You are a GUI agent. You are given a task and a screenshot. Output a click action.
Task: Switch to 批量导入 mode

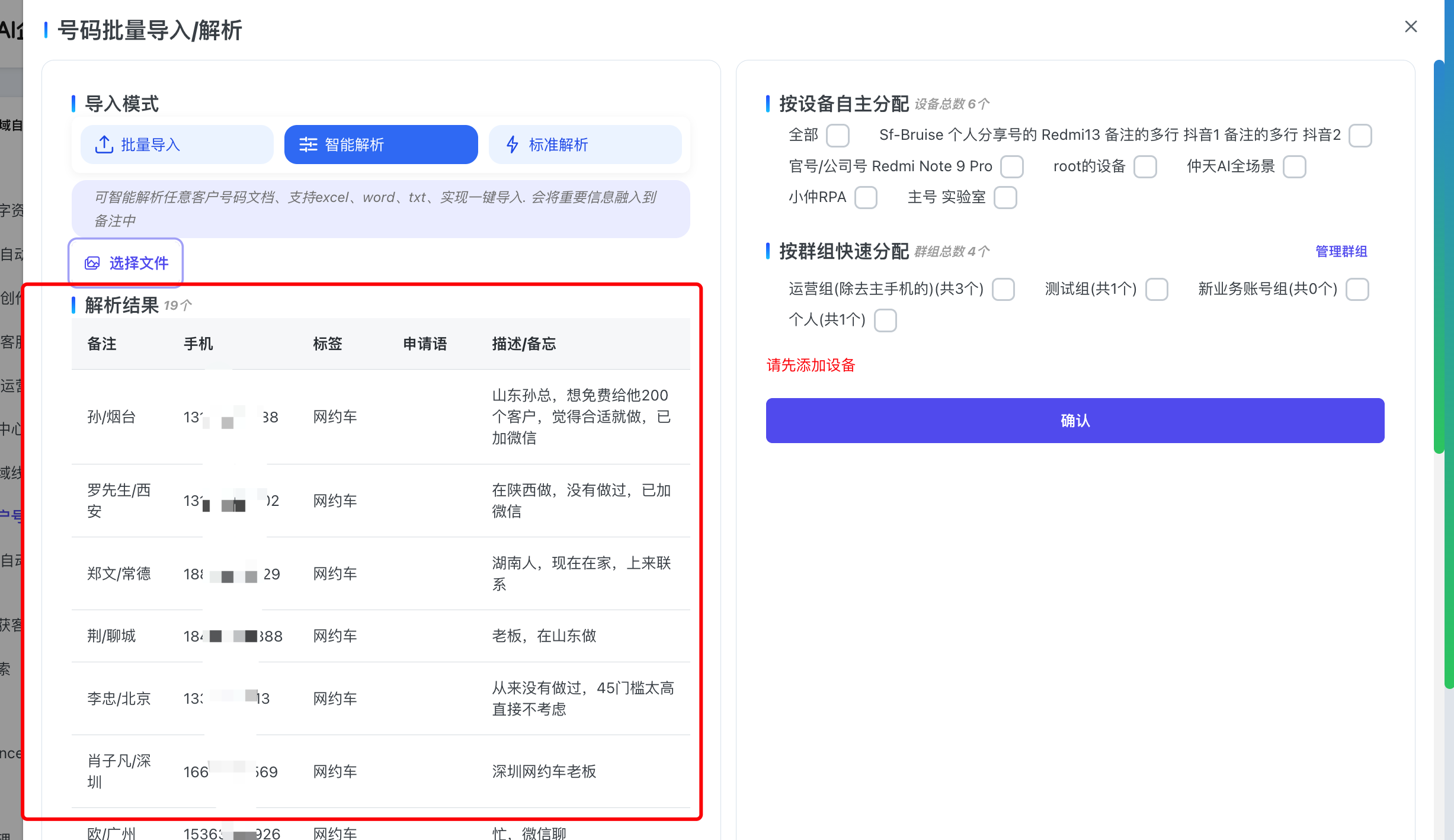[x=177, y=145]
